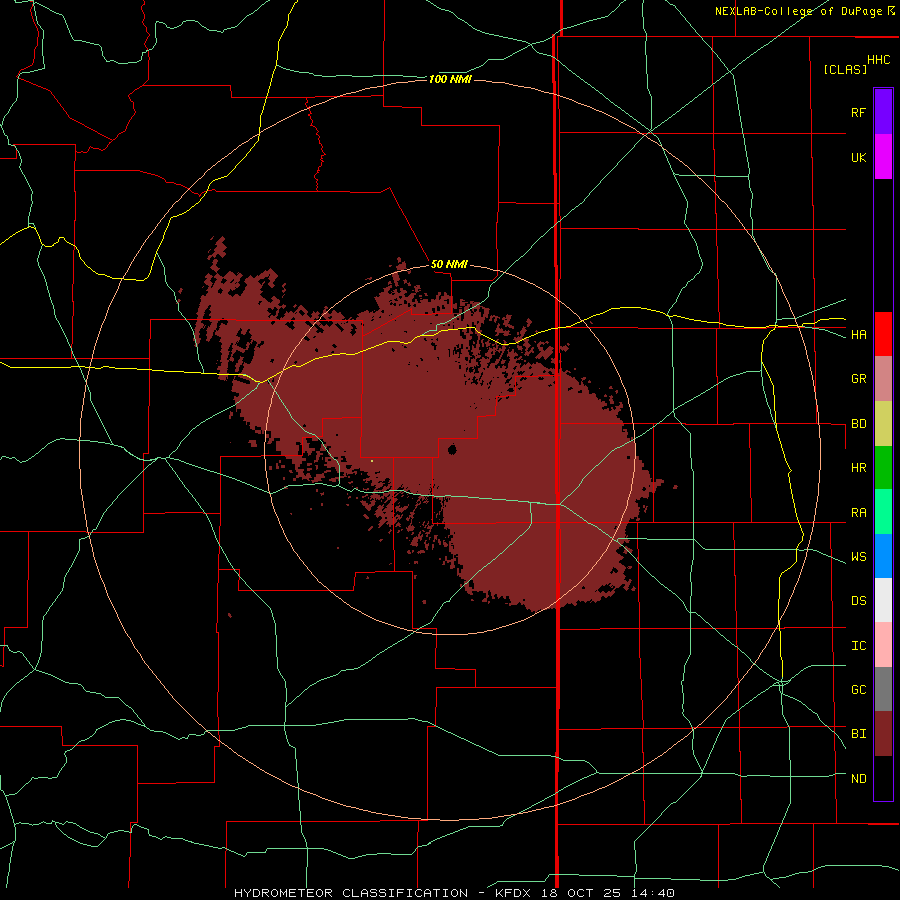Click the '100 NMI' range ring label
This screenshot has height=900, width=900.
450,79
